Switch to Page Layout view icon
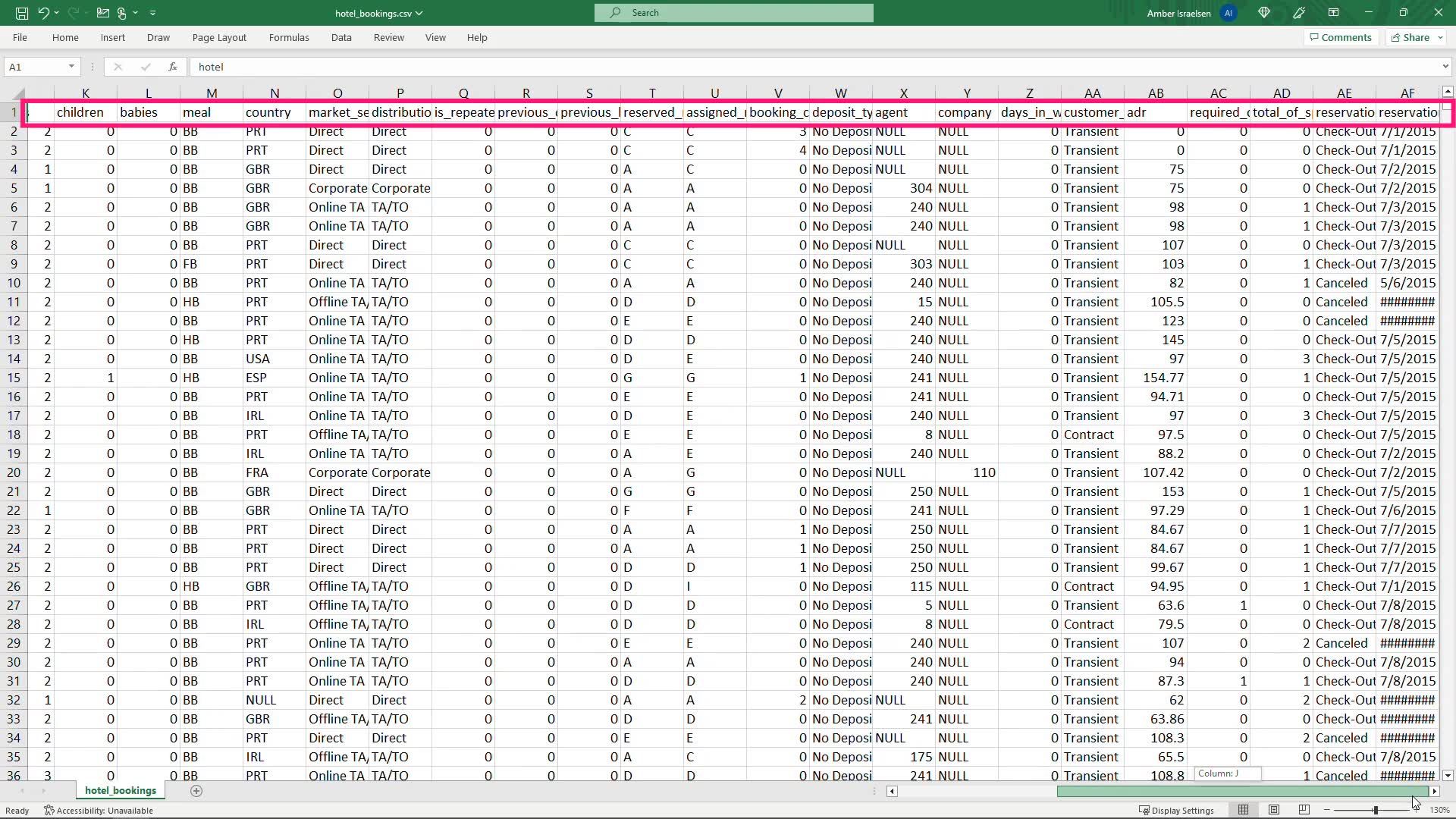The height and width of the screenshot is (819, 1456). tap(1274, 810)
